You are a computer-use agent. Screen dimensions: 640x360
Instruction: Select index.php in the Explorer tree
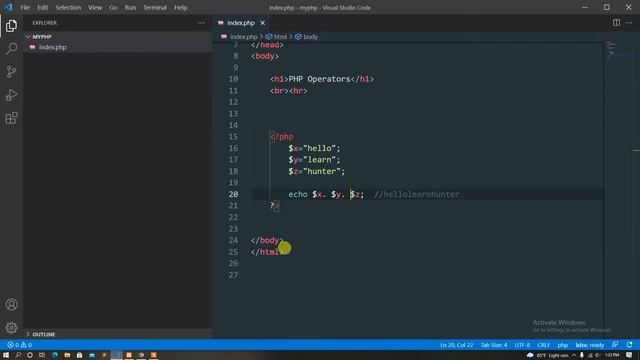coord(117,47)
